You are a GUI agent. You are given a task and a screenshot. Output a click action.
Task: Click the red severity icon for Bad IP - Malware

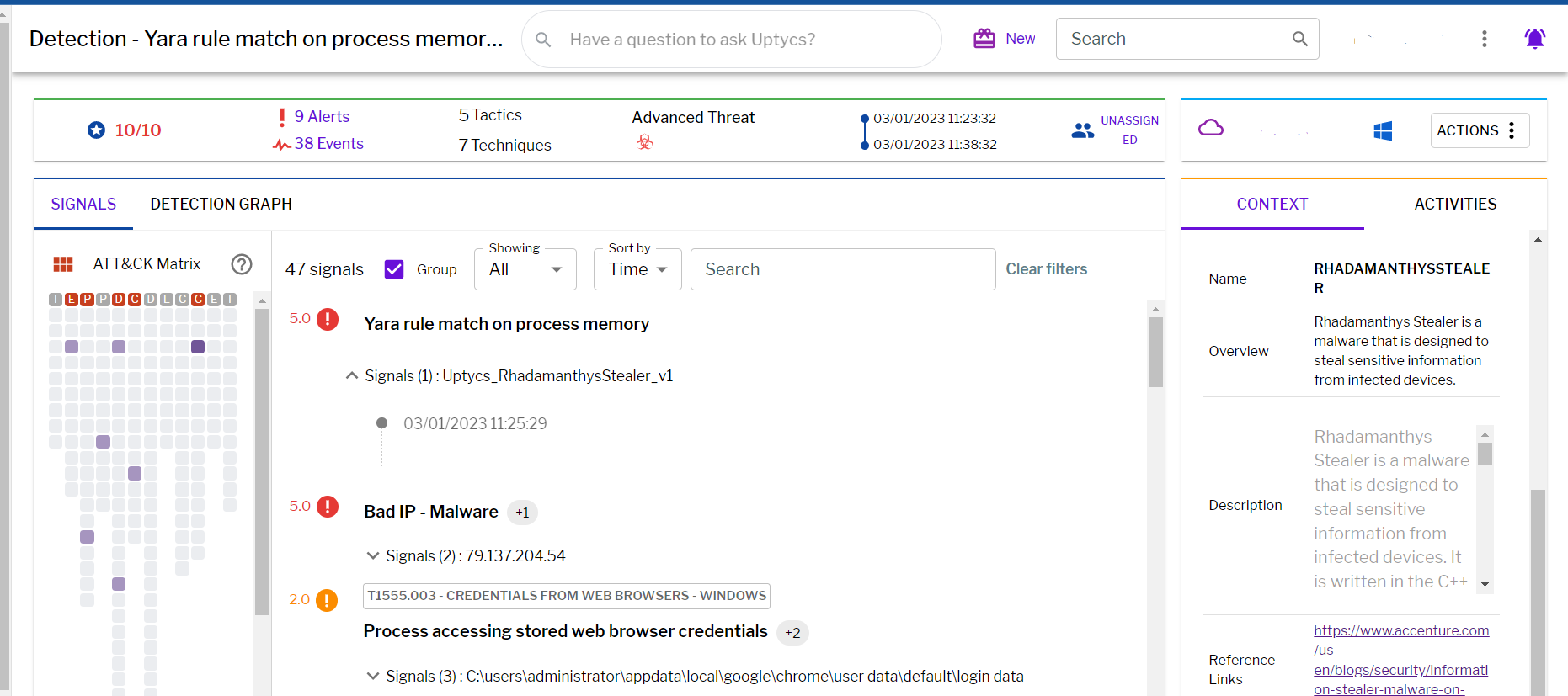pos(328,507)
